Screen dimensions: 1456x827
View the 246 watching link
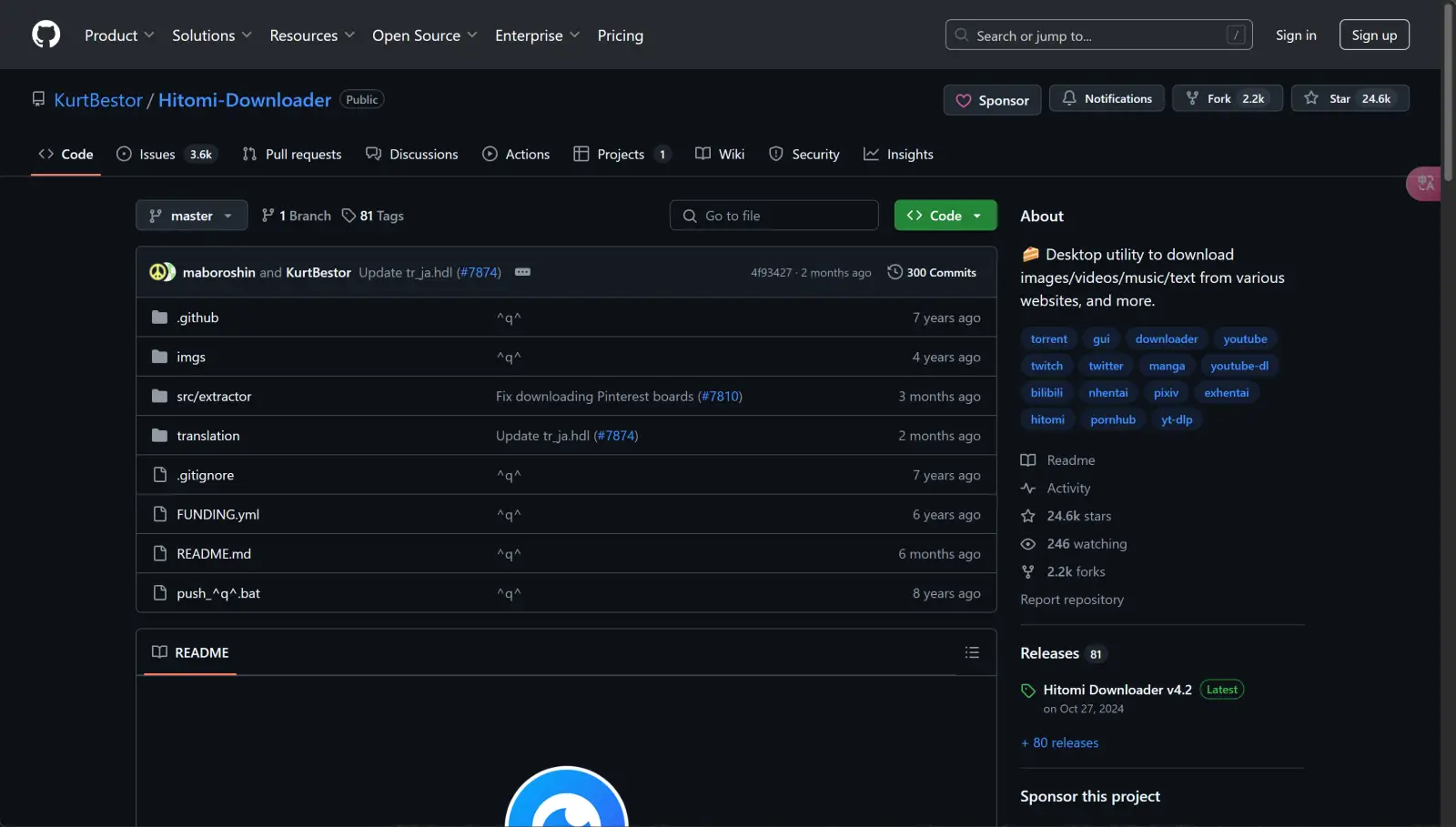click(x=1074, y=544)
